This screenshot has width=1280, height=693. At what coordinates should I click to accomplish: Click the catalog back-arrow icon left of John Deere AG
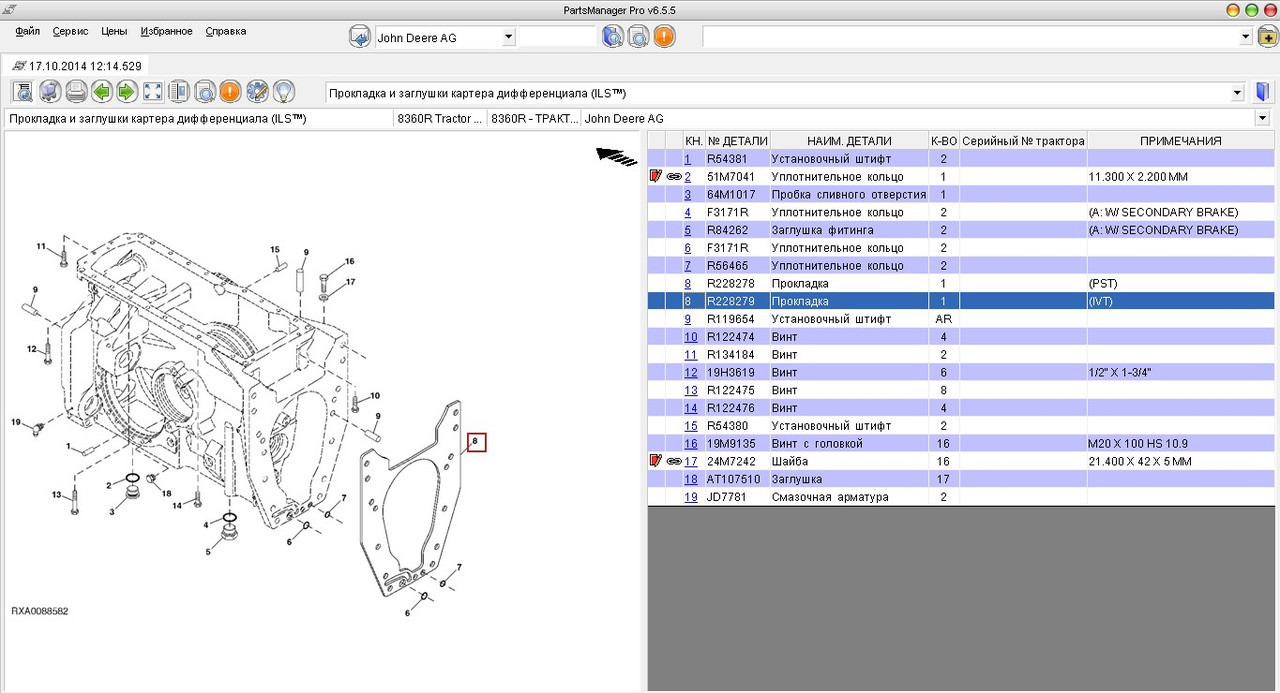(360, 37)
